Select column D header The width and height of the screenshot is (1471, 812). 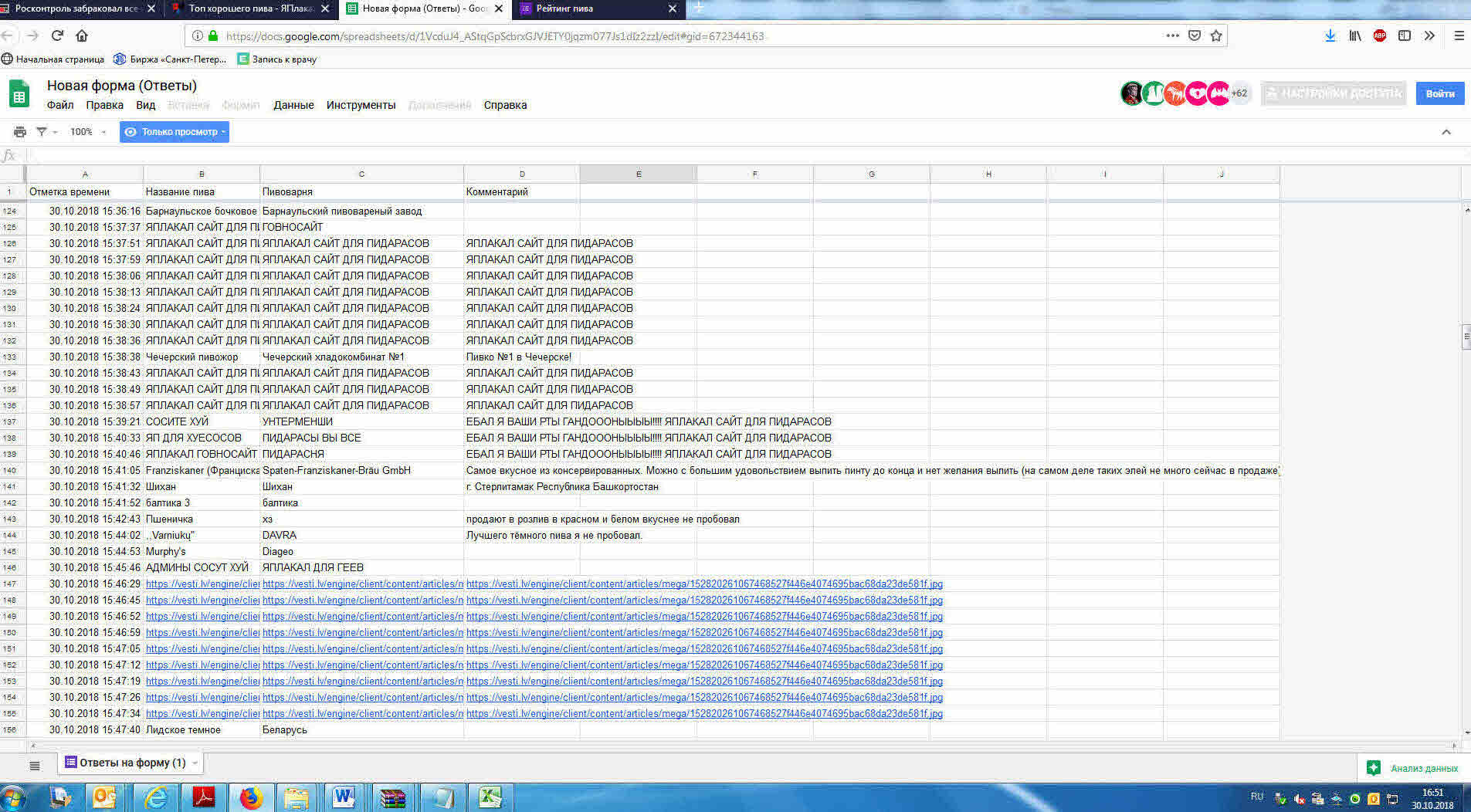pyautogui.click(x=522, y=174)
